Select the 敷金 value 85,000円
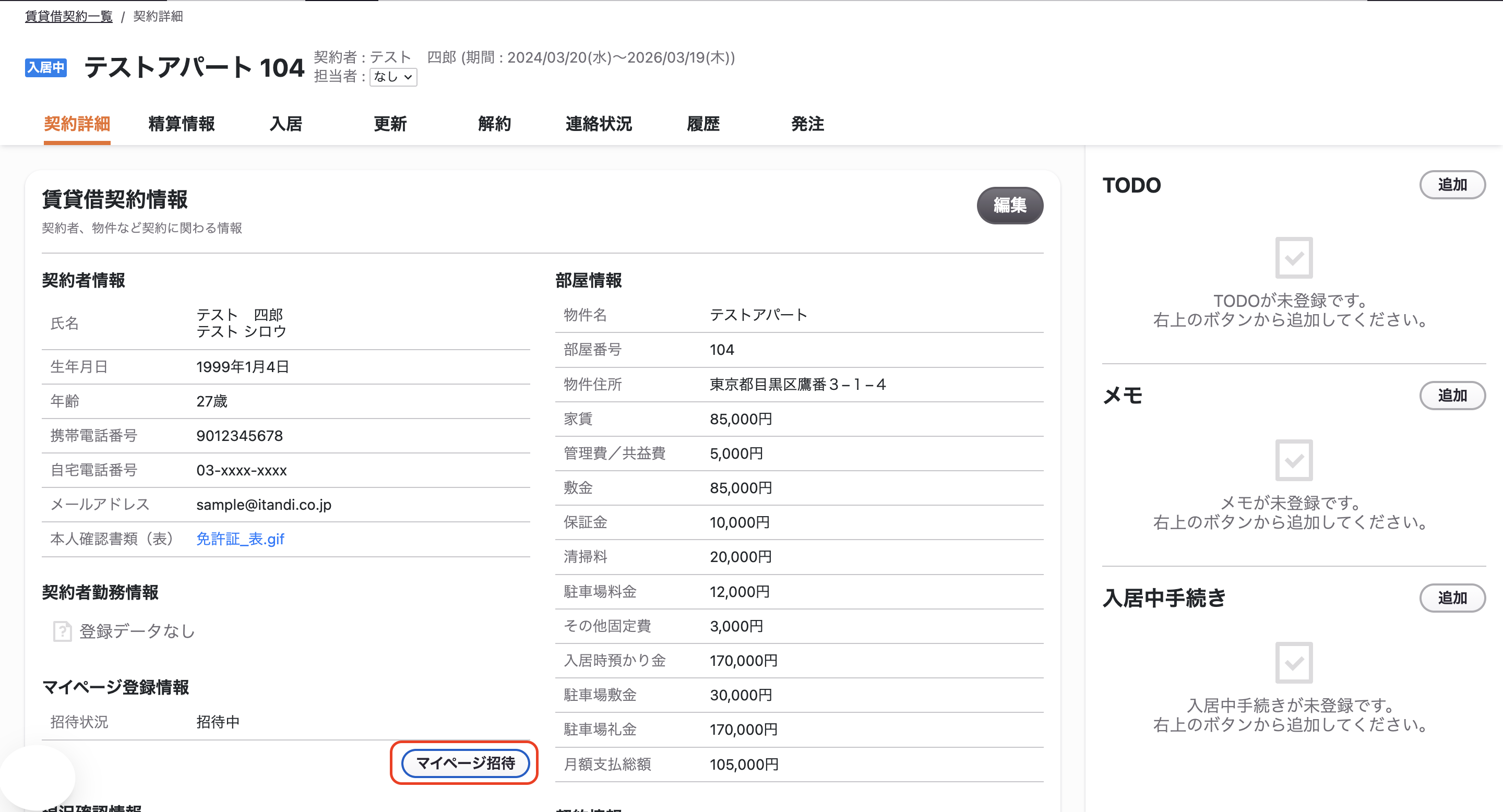The height and width of the screenshot is (812, 1503). (x=741, y=487)
